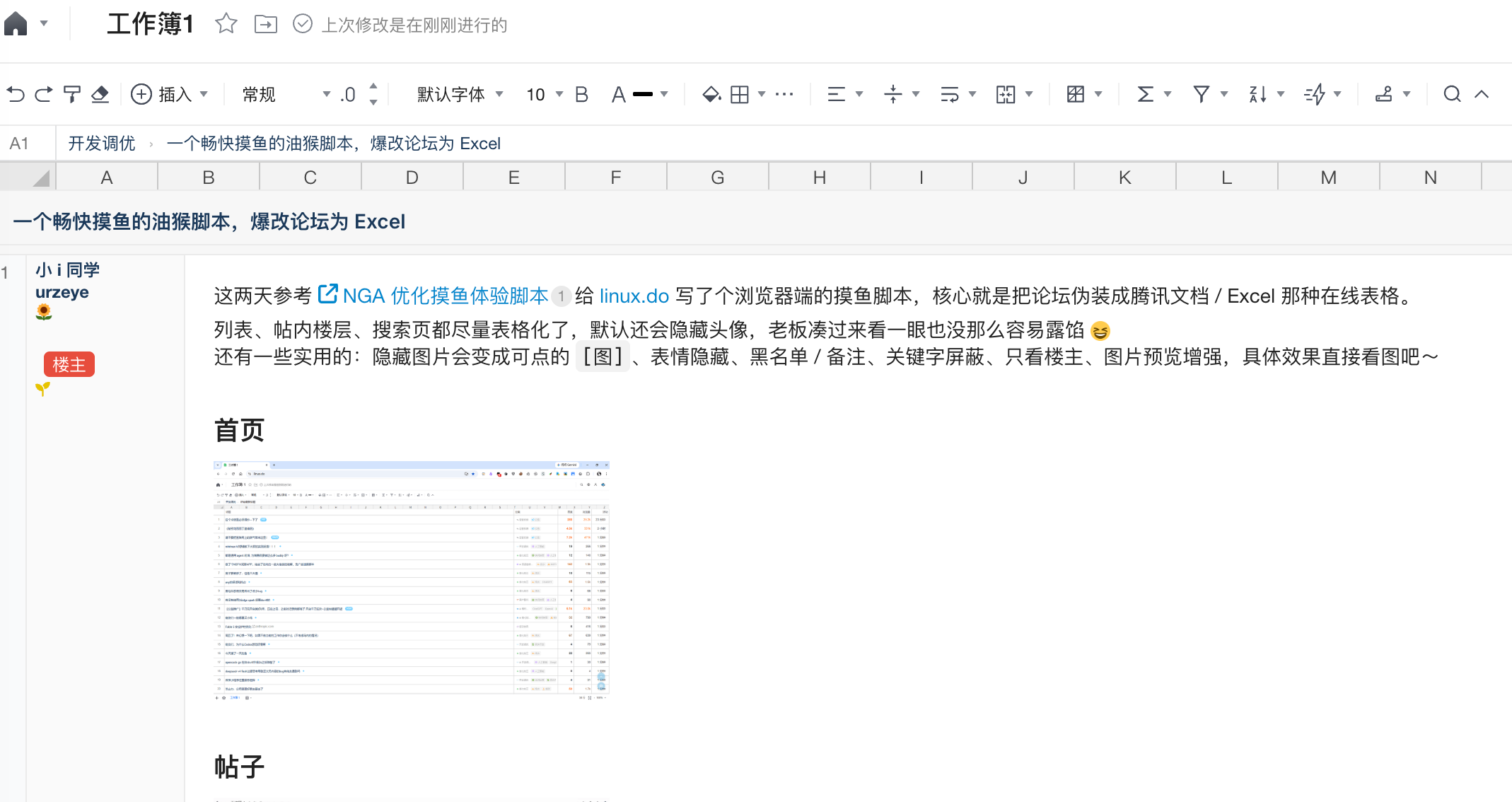Click the seedling icon below 楼主 badge

[43, 388]
